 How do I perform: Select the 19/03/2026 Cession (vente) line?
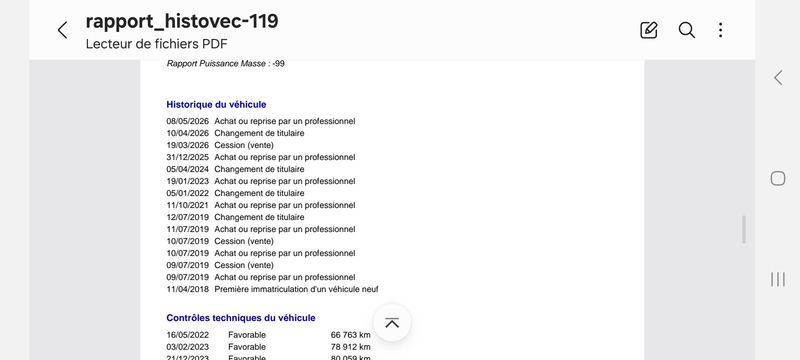click(220, 145)
